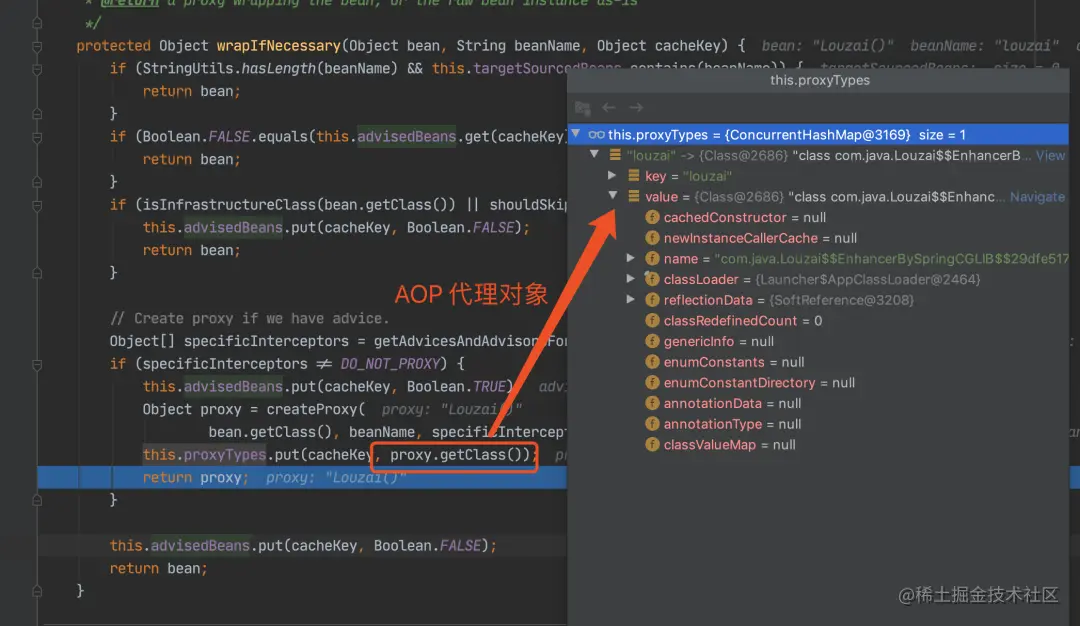The image size is (1080, 626).
Task: Select the cachedConstructor = null row
Action: click(818, 218)
